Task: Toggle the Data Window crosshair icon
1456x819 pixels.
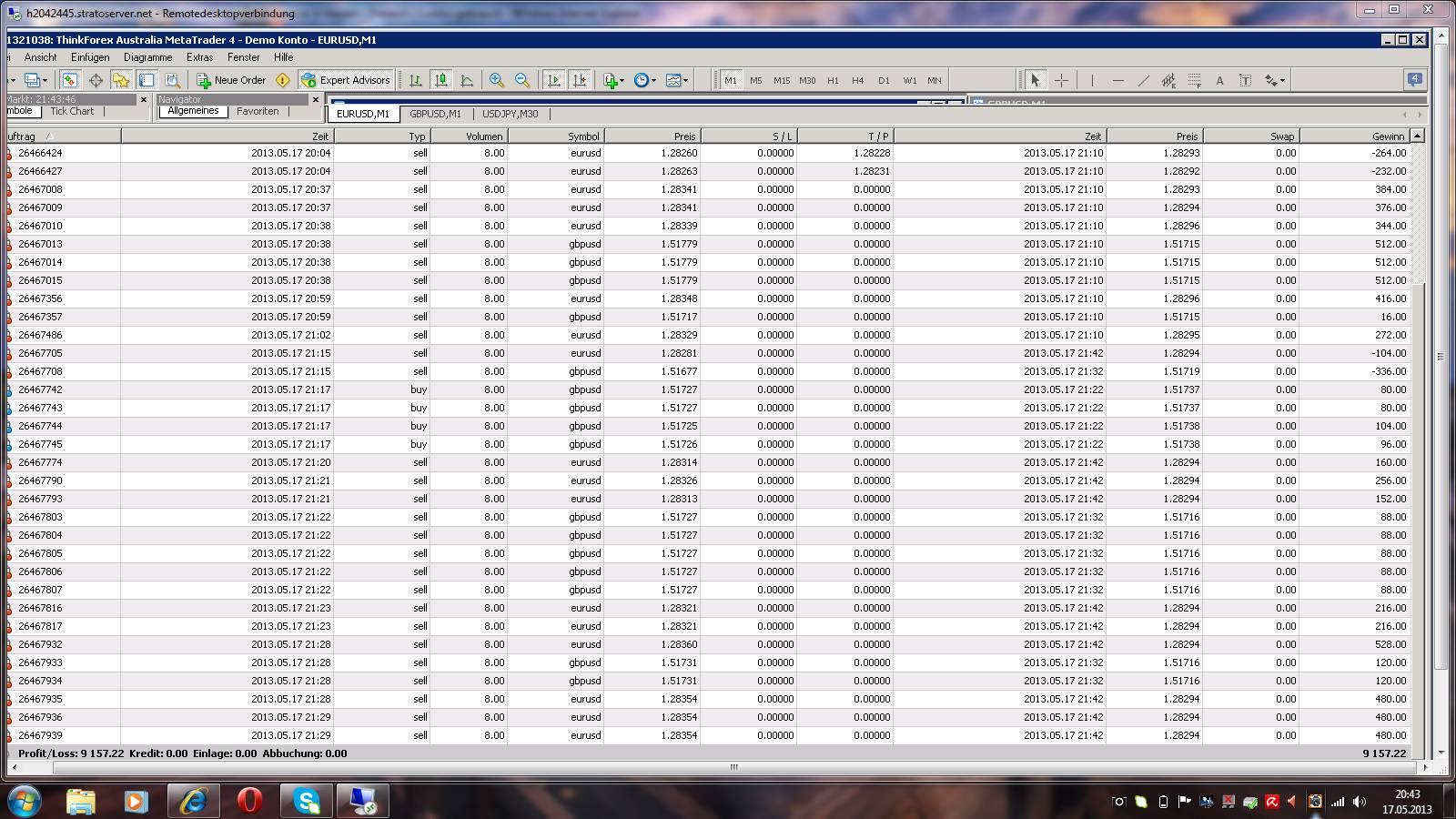Action: click(x=96, y=80)
